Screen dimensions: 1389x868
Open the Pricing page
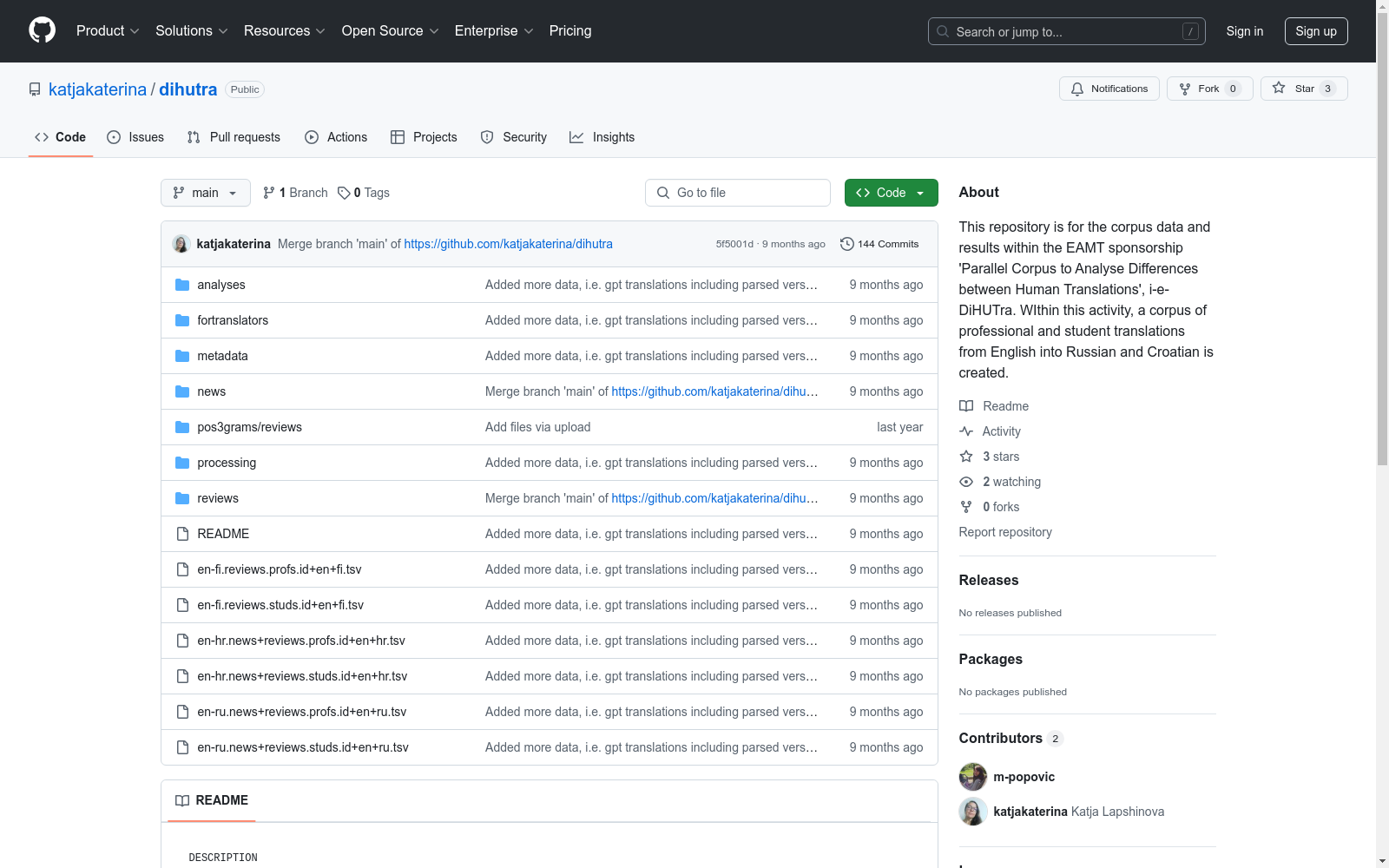pos(570,31)
